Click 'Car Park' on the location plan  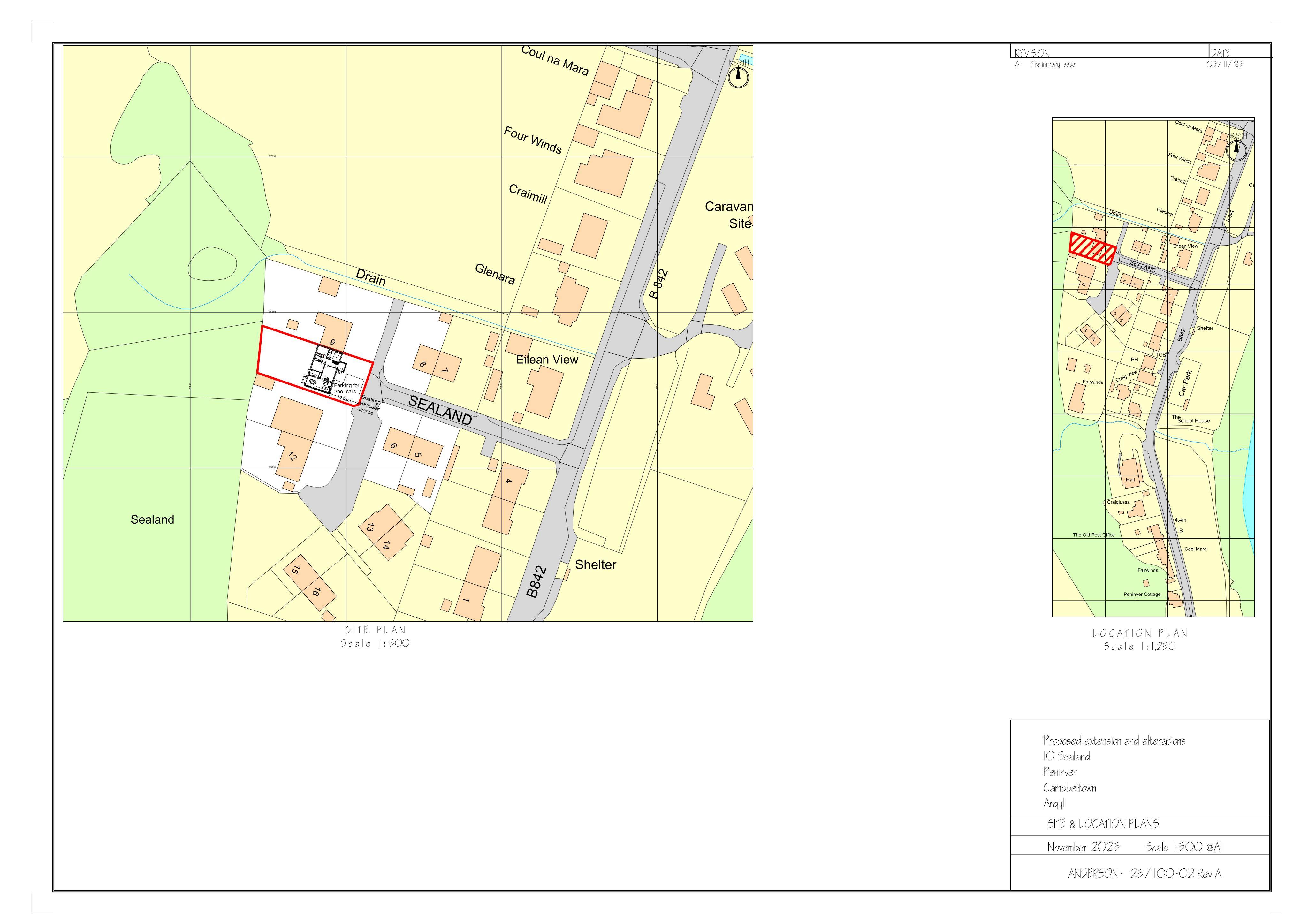pyautogui.click(x=1185, y=383)
